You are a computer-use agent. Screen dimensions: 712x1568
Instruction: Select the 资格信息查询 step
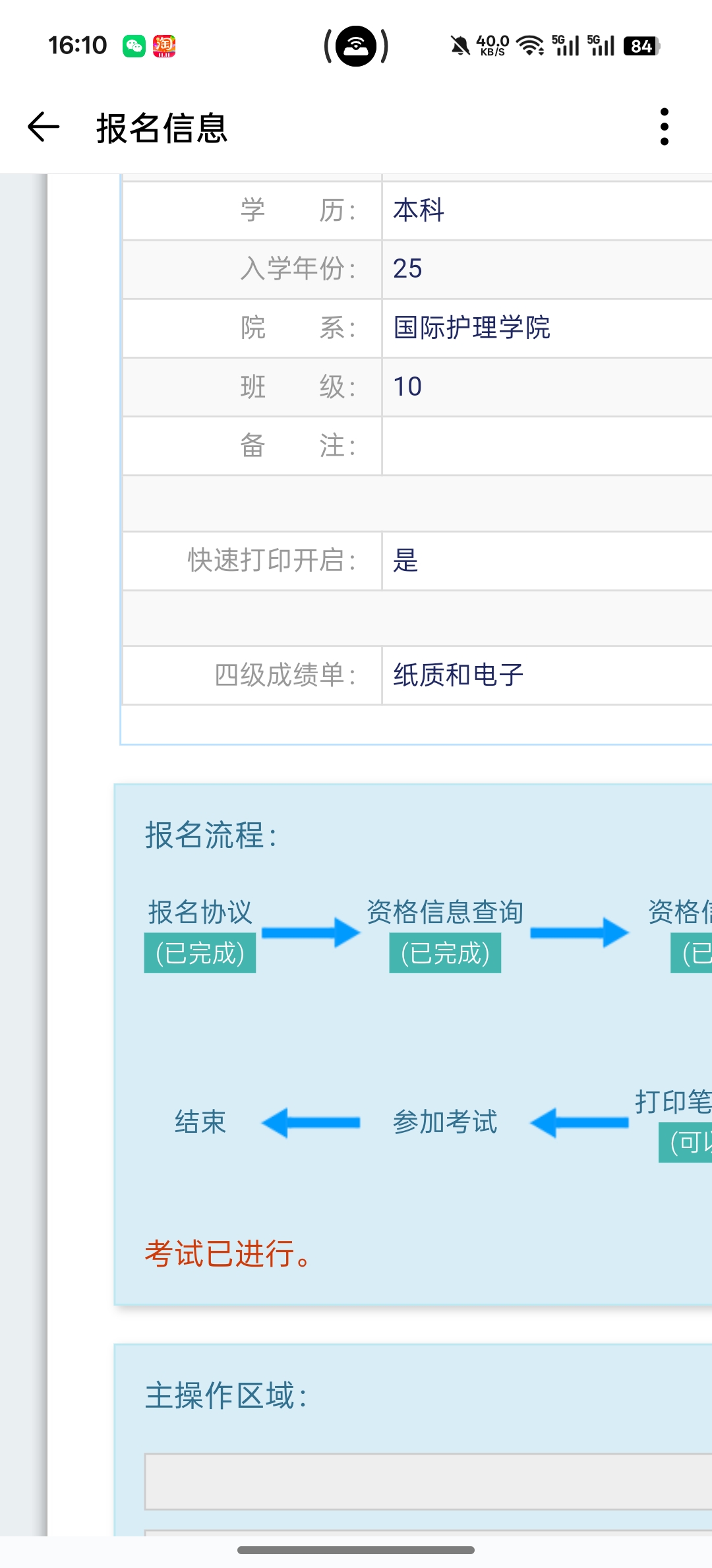445,913
